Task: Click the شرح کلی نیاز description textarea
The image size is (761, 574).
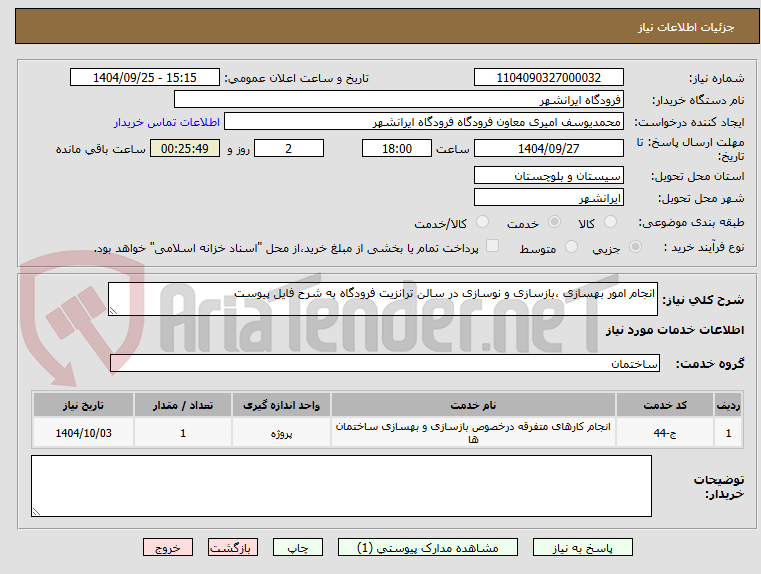Action: (382, 299)
